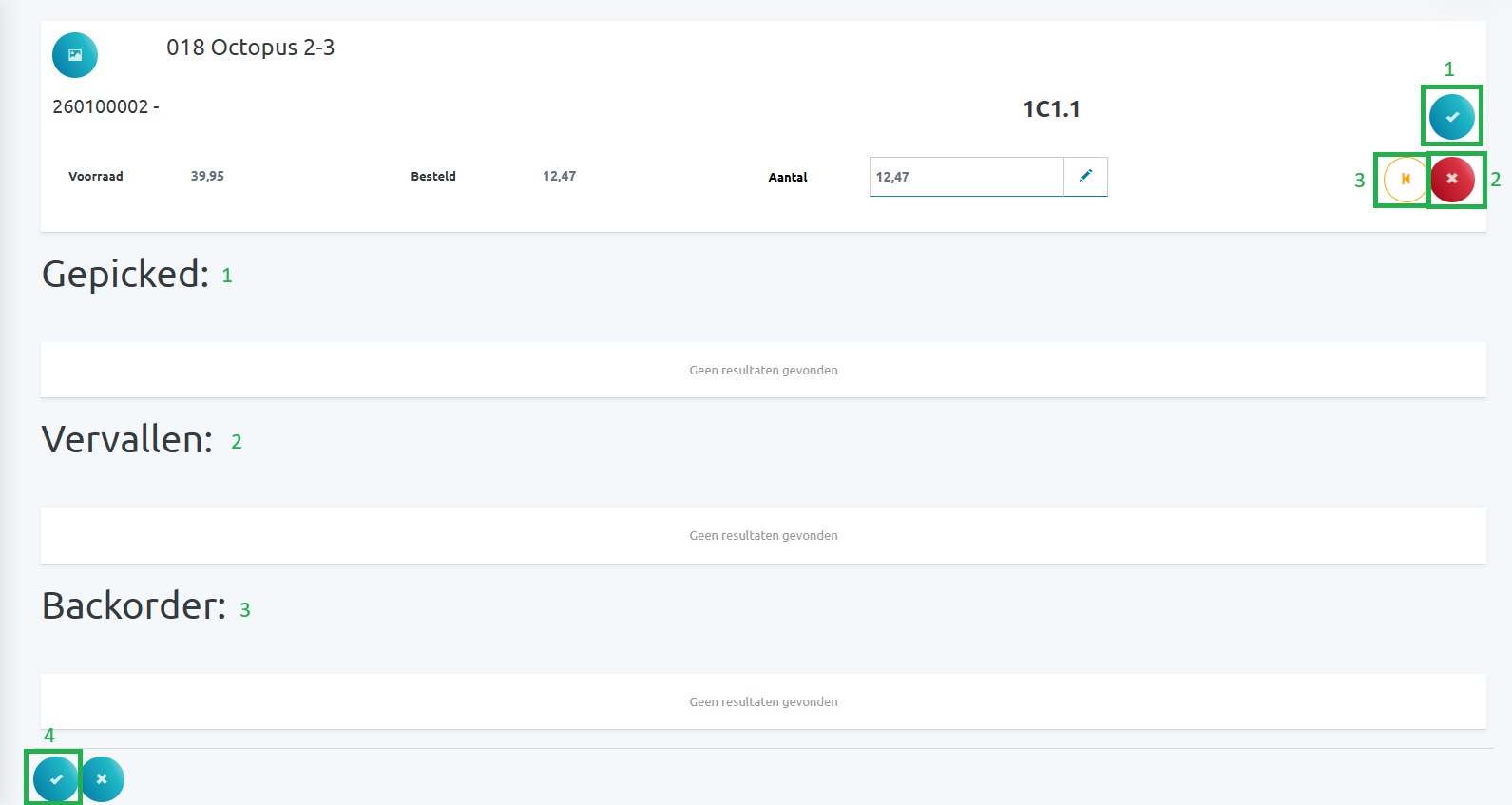Click into the Aantal quantity input field

[965, 177]
